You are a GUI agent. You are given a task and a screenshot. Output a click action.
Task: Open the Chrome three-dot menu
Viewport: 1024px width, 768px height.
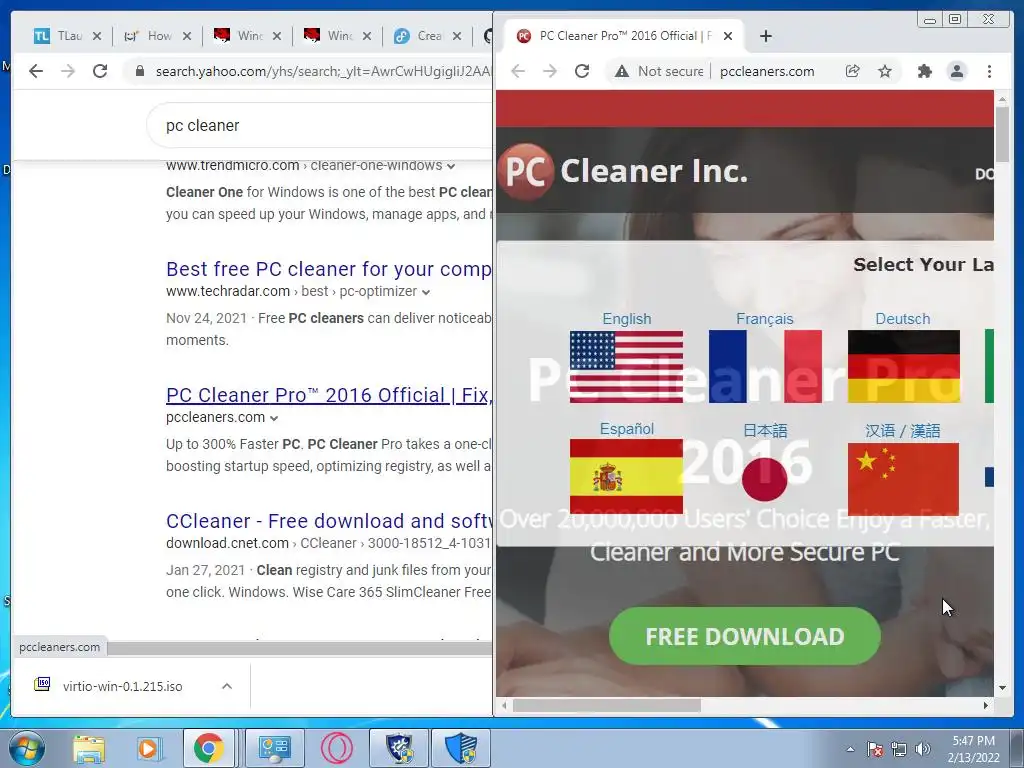(989, 71)
